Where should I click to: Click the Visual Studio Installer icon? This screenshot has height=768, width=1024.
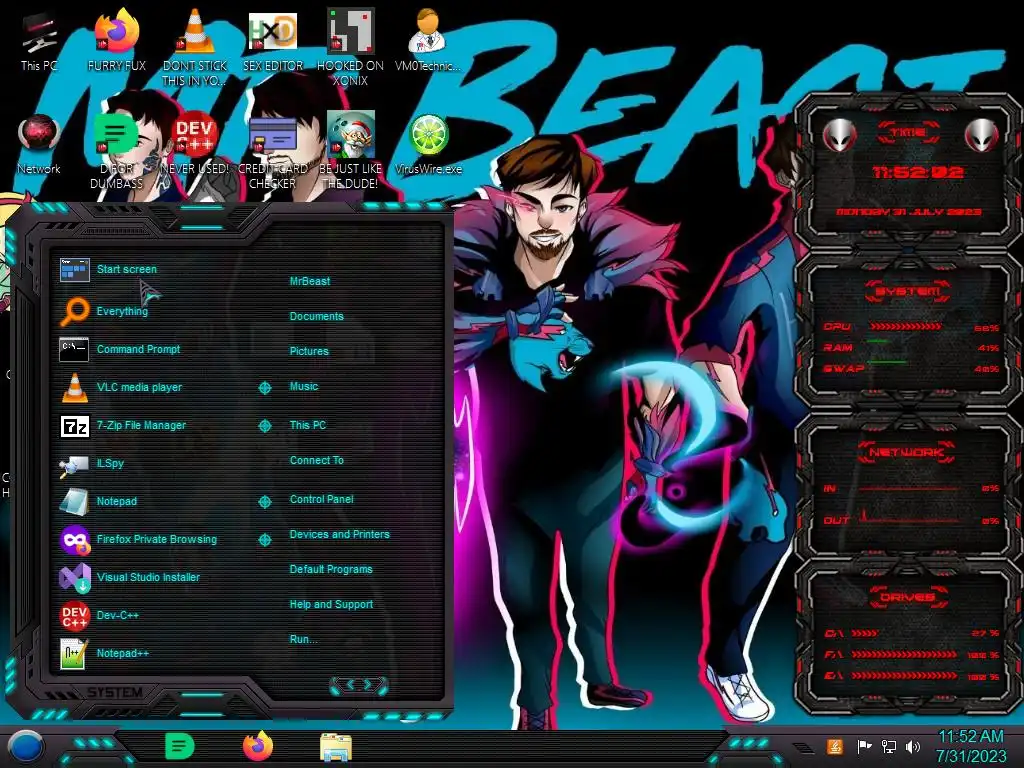pos(74,578)
